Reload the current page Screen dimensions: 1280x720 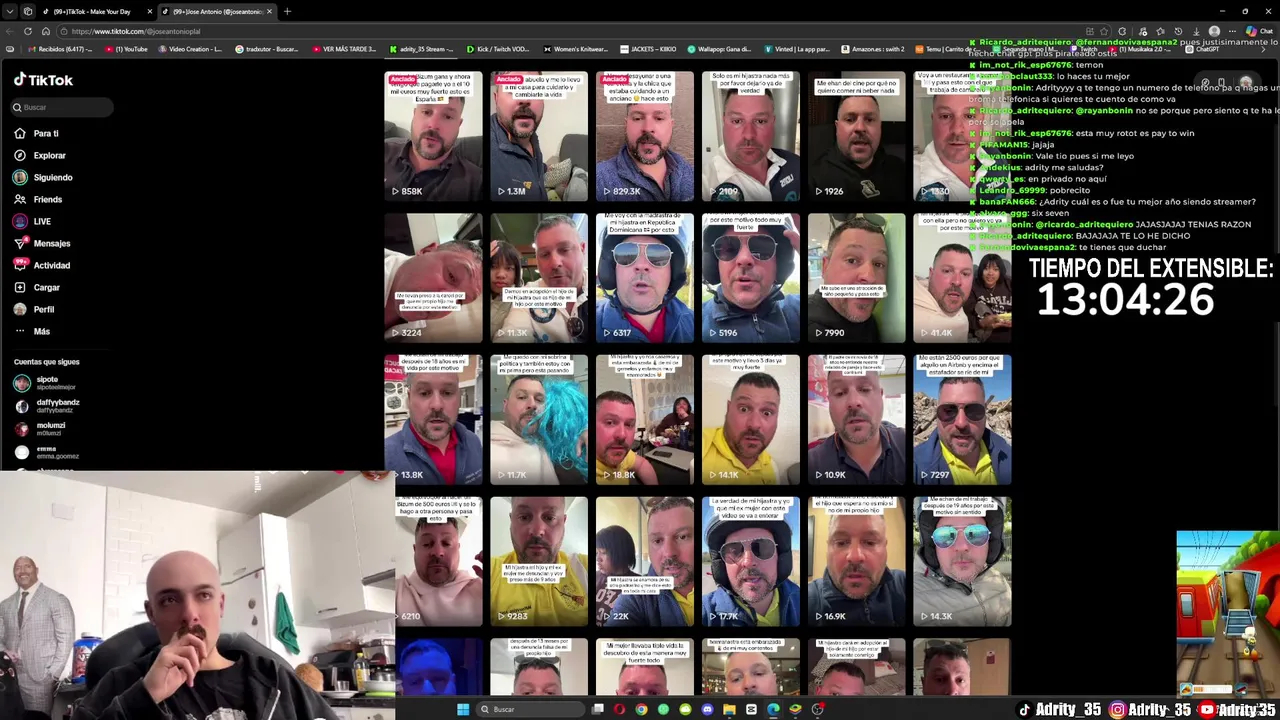pyautogui.click(x=28, y=31)
